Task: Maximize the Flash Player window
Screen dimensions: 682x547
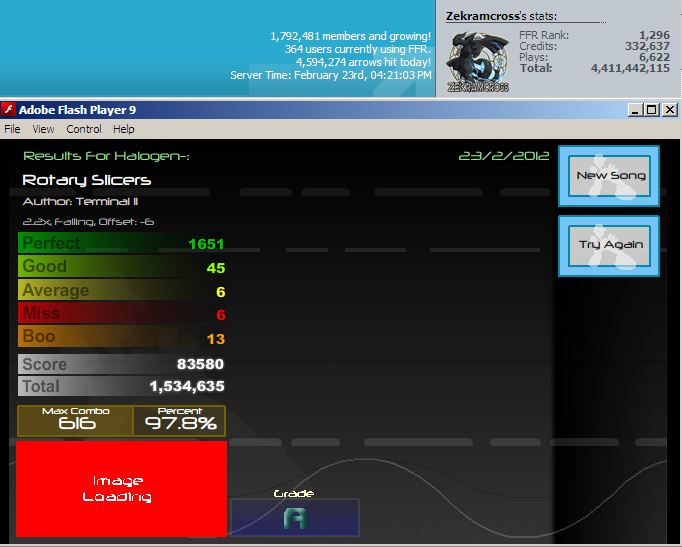Action: click(x=652, y=110)
